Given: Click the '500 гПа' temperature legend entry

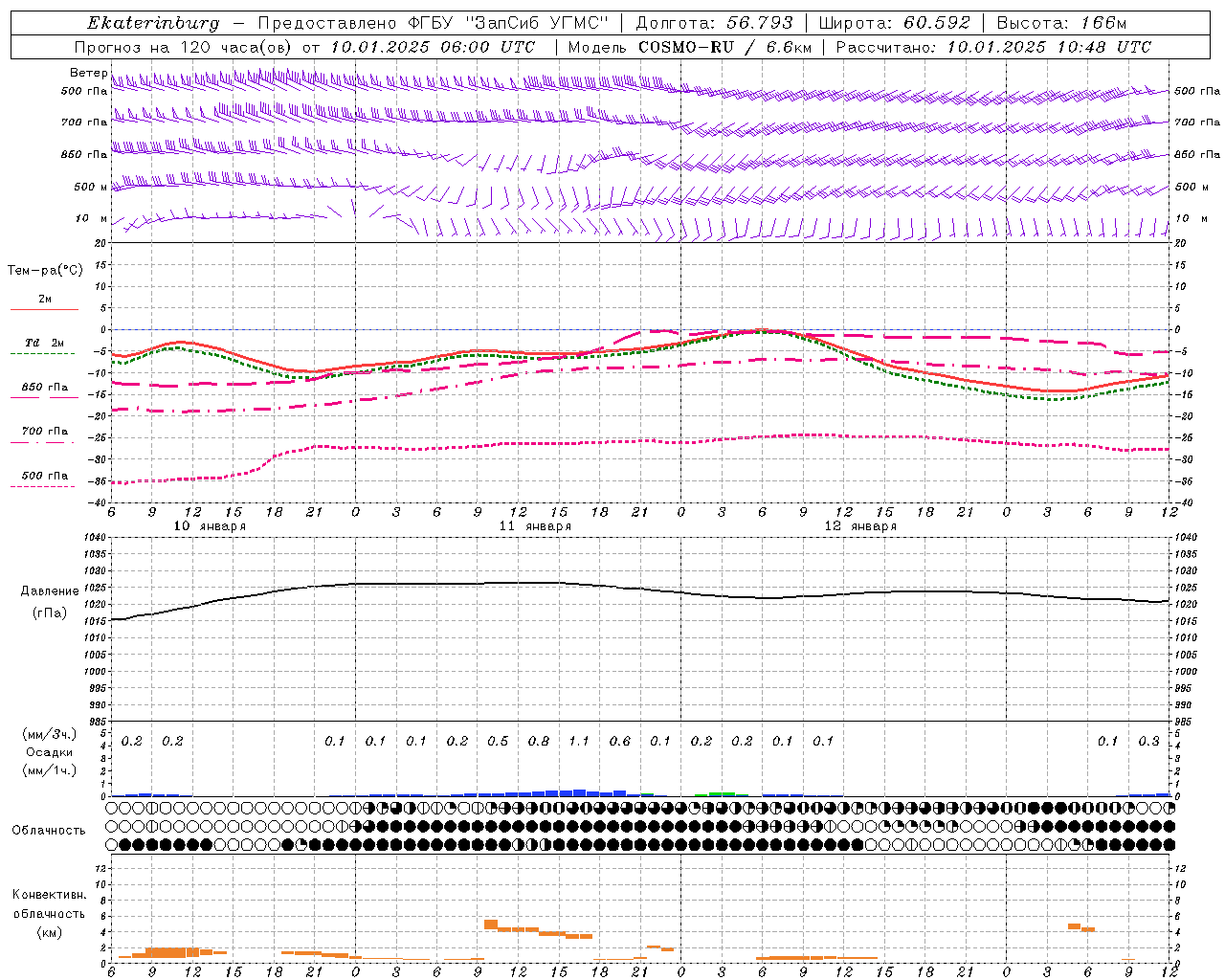Looking at the screenshot, I should [x=45, y=475].
